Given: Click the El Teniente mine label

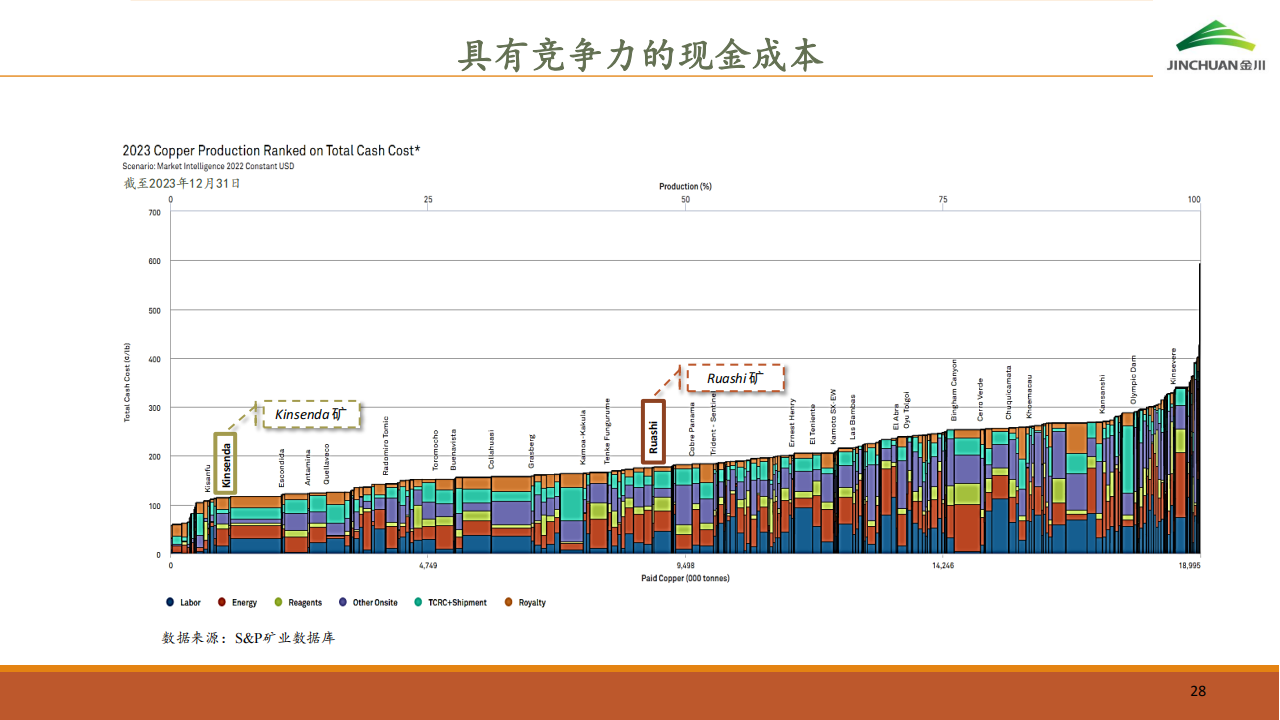Looking at the screenshot, I should click(813, 424).
